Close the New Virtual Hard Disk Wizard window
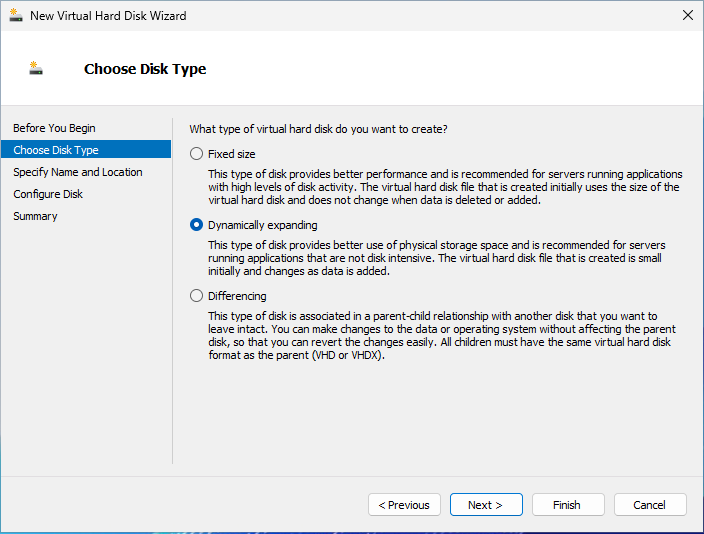 tap(687, 16)
